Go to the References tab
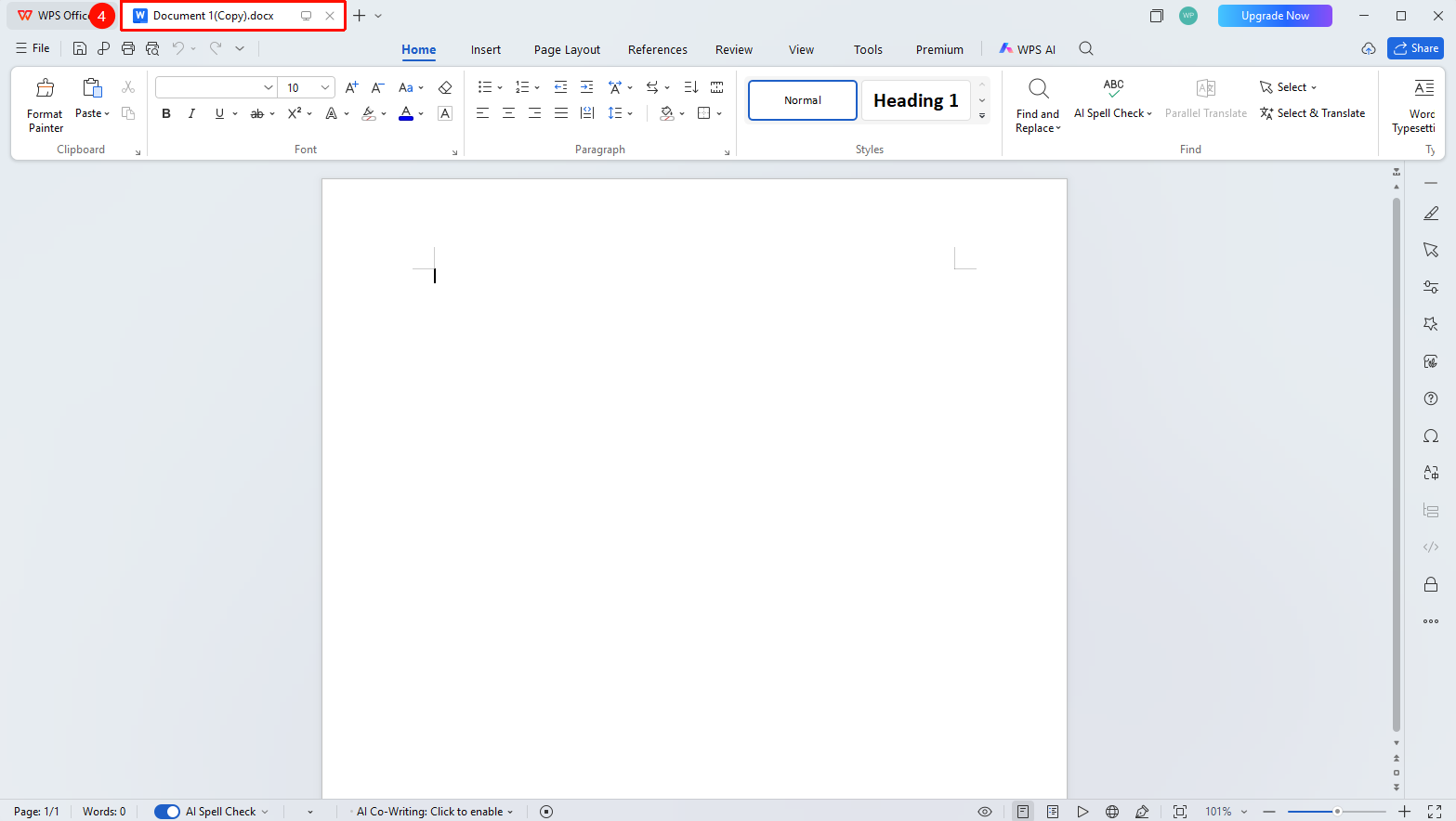Image resolution: width=1456 pixels, height=821 pixels. coord(658,50)
